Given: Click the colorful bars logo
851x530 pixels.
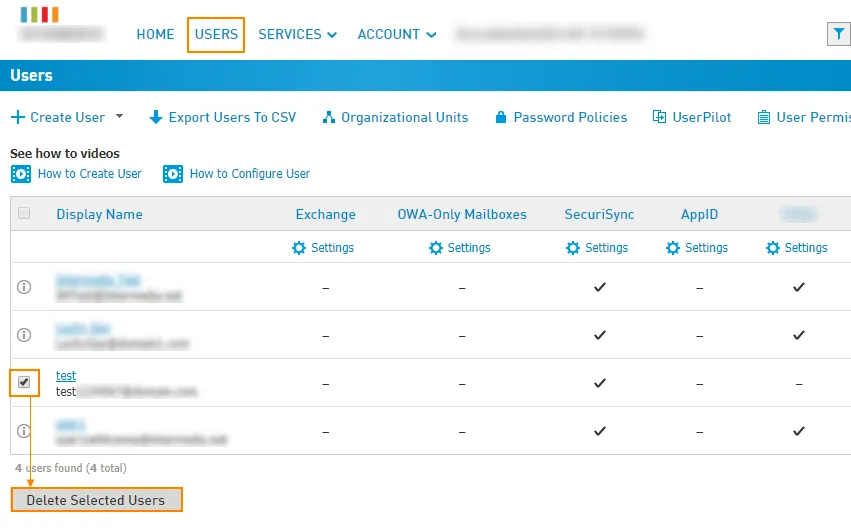Looking at the screenshot, I should pyautogui.click(x=40, y=14).
